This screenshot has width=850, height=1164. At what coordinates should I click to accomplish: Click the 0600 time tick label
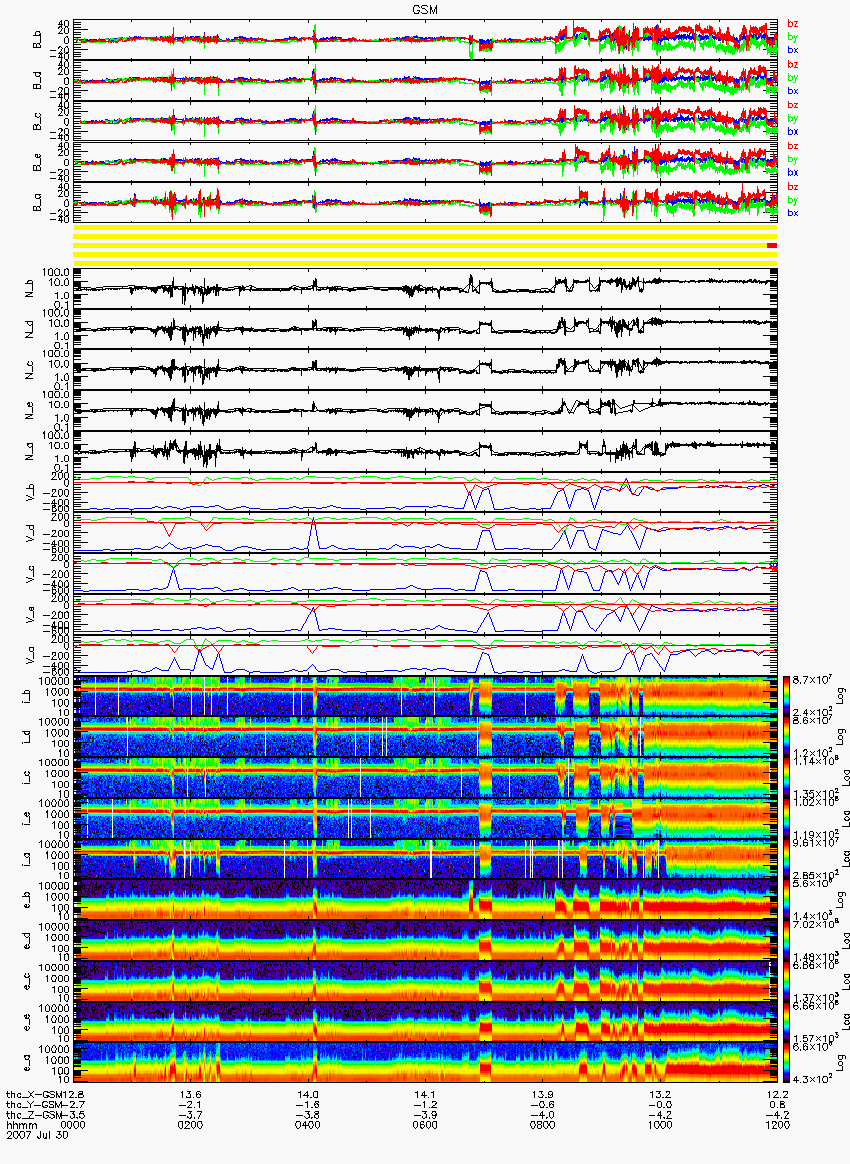point(425,1125)
